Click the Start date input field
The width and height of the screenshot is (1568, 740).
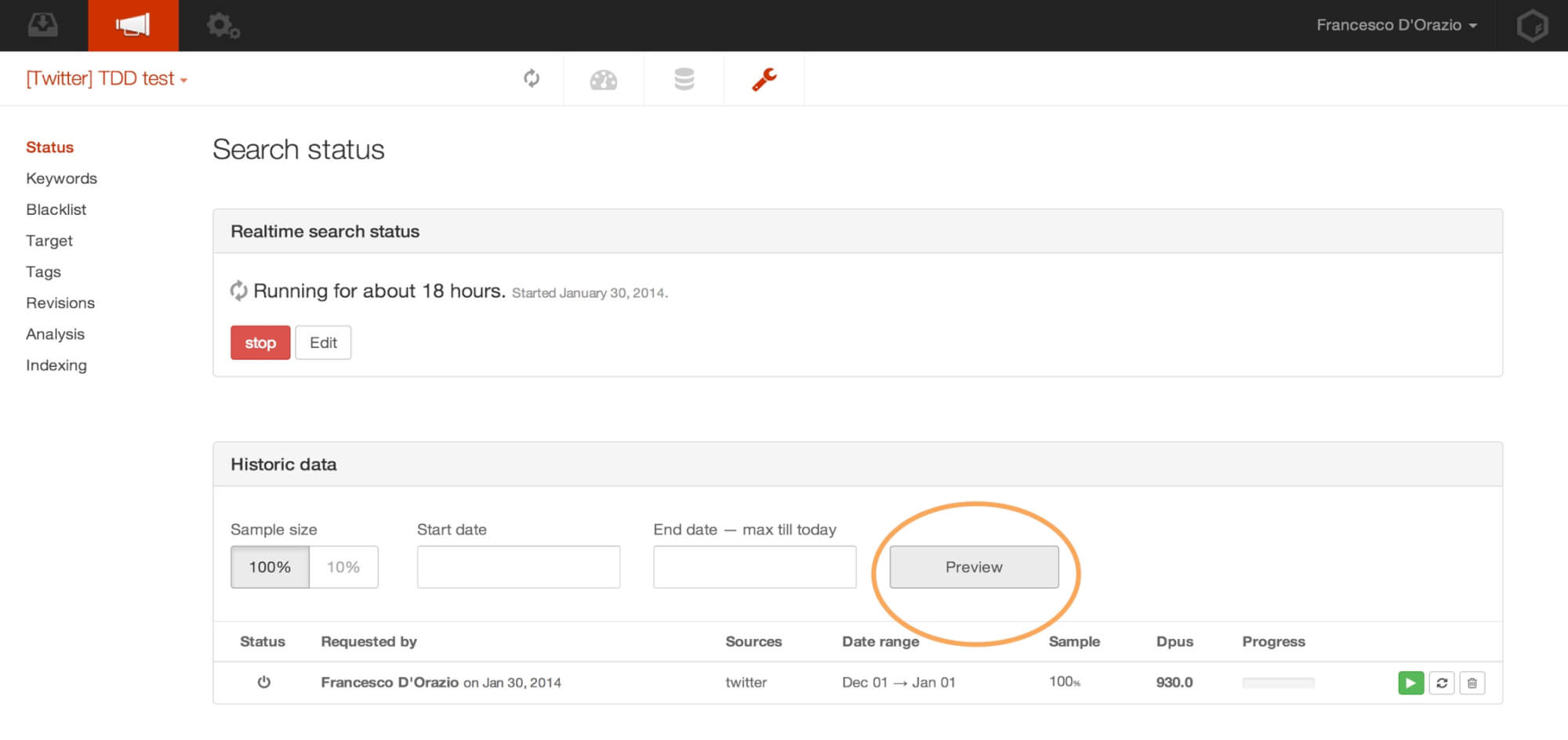coord(518,567)
